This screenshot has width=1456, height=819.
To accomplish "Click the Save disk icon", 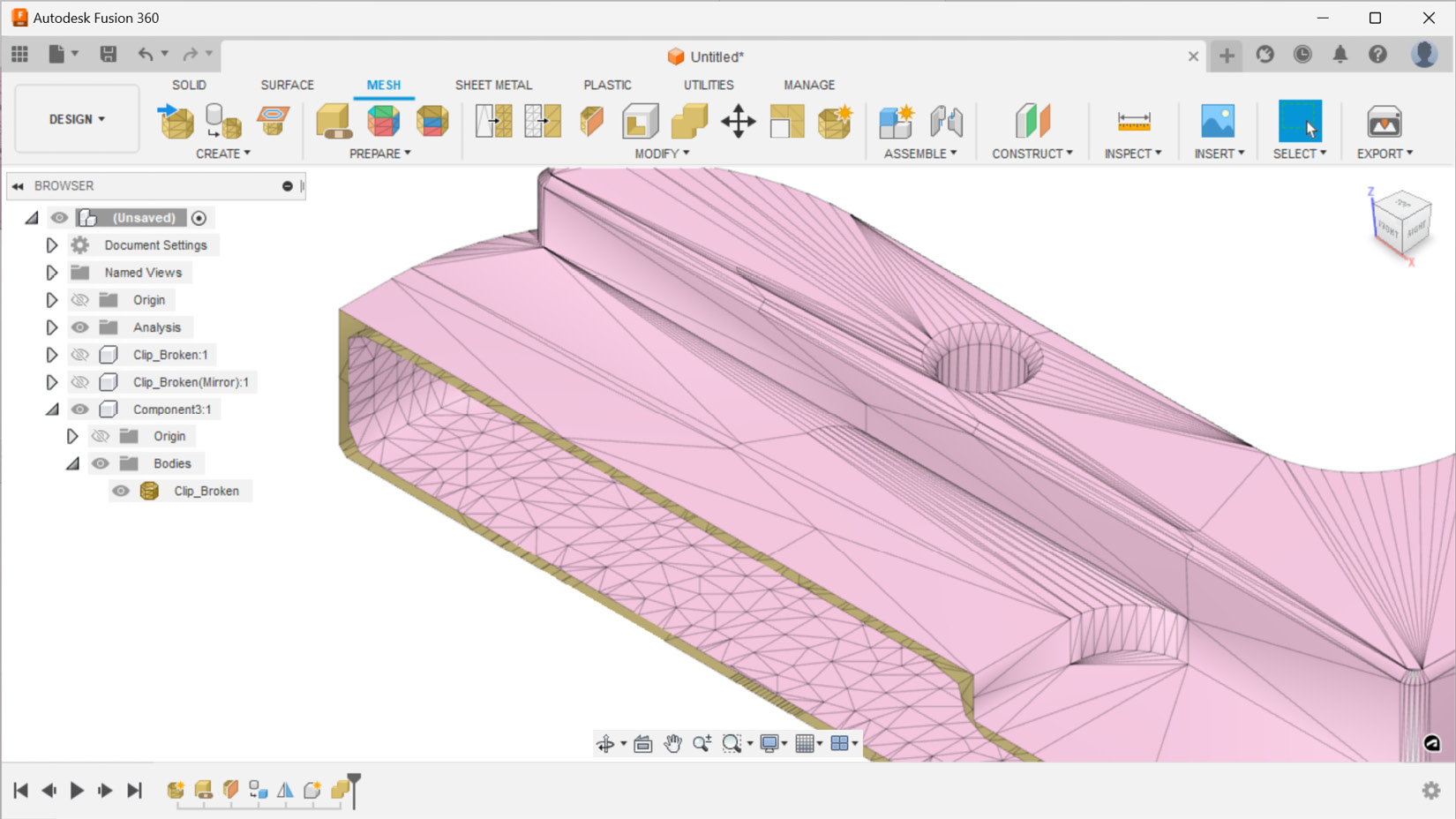I will click(108, 55).
